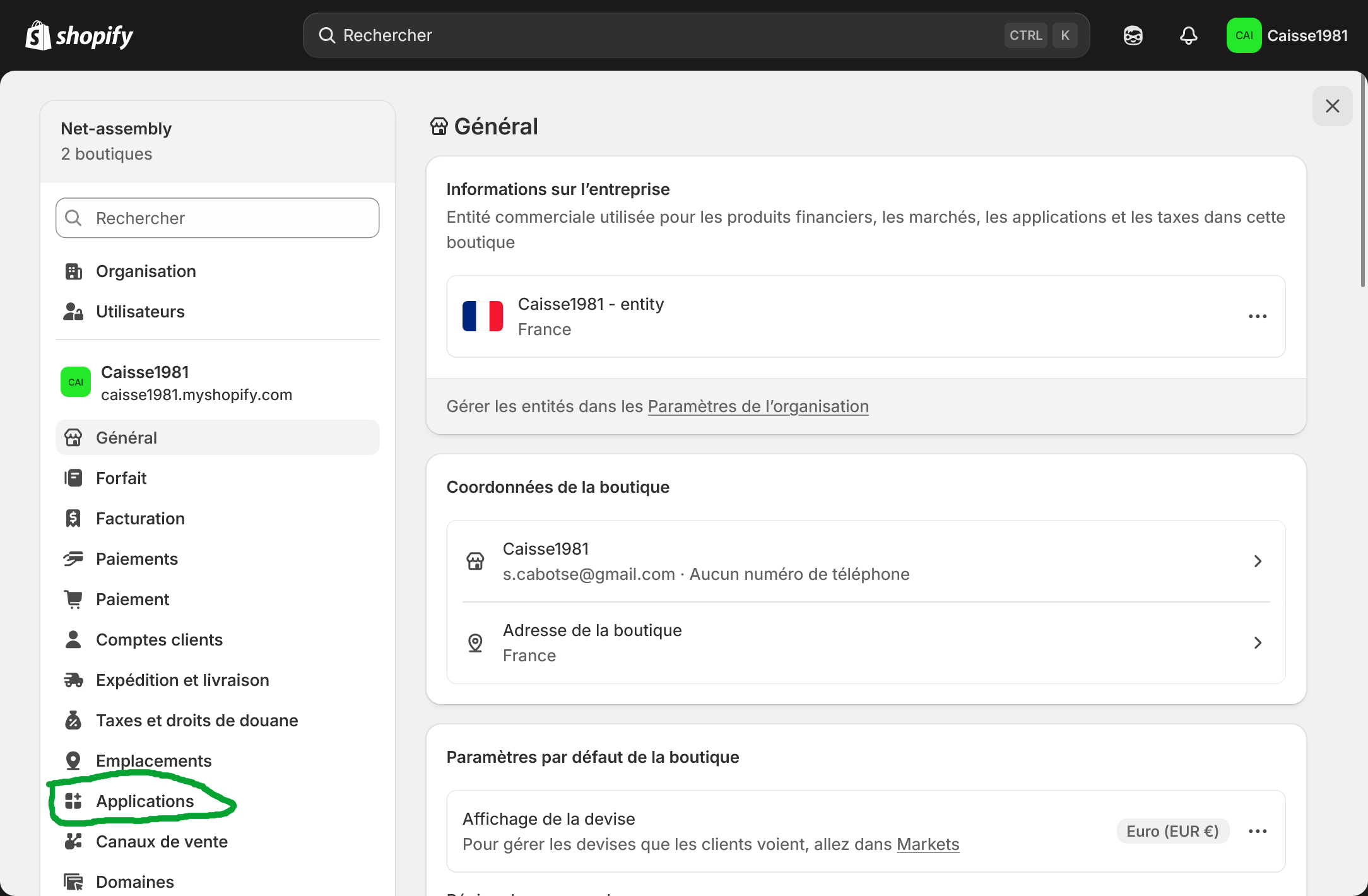Go to Canaux de vente
The height and width of the screenshot is (896, 1368).
(218, 842)
